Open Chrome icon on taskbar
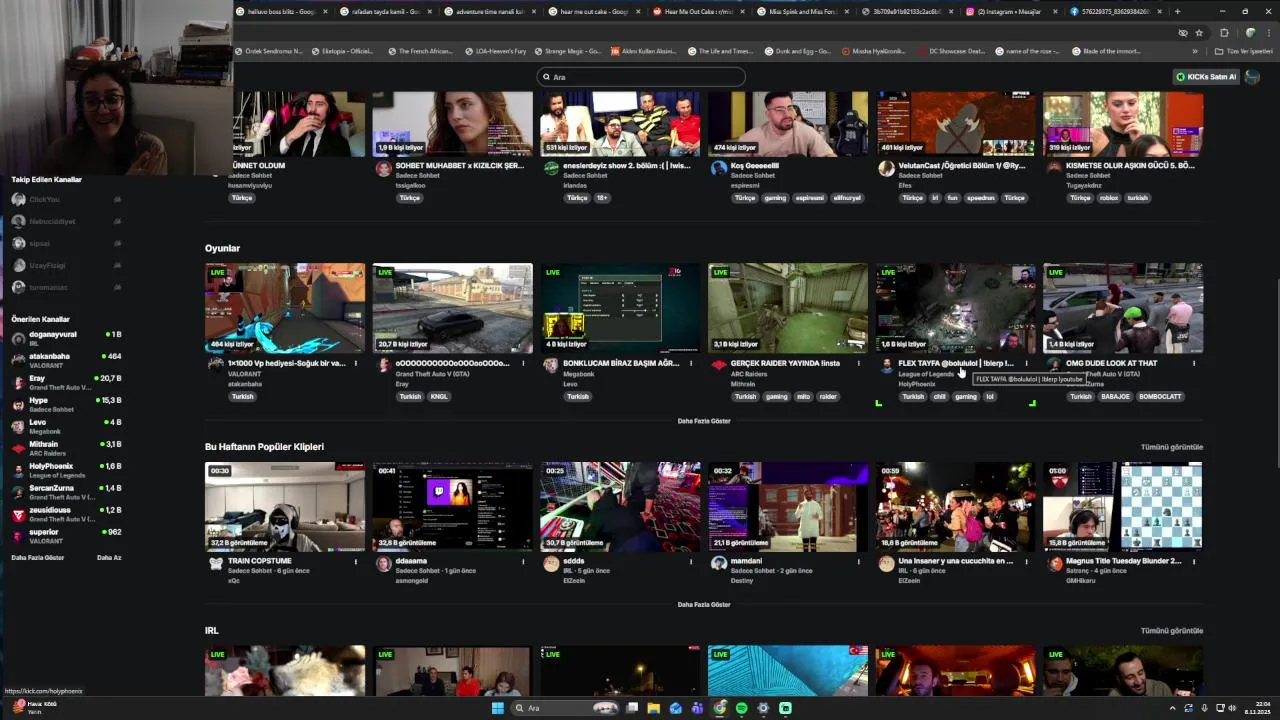The width and height of the screenshot is (1280, 720). [719, 708]
